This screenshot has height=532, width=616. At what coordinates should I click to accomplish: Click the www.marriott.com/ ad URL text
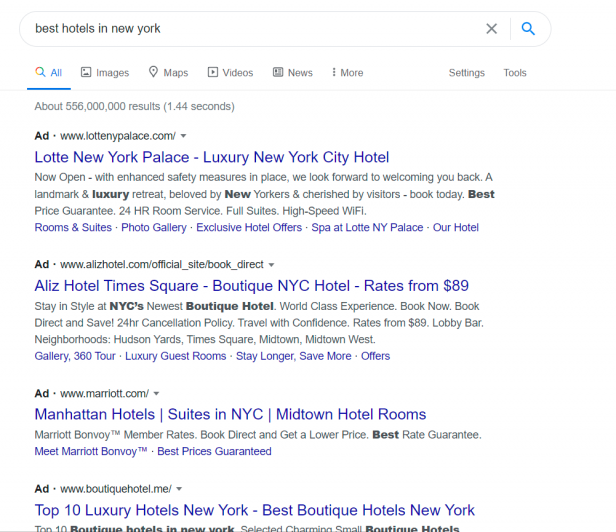pyautogui.click(x=104, y=393)
